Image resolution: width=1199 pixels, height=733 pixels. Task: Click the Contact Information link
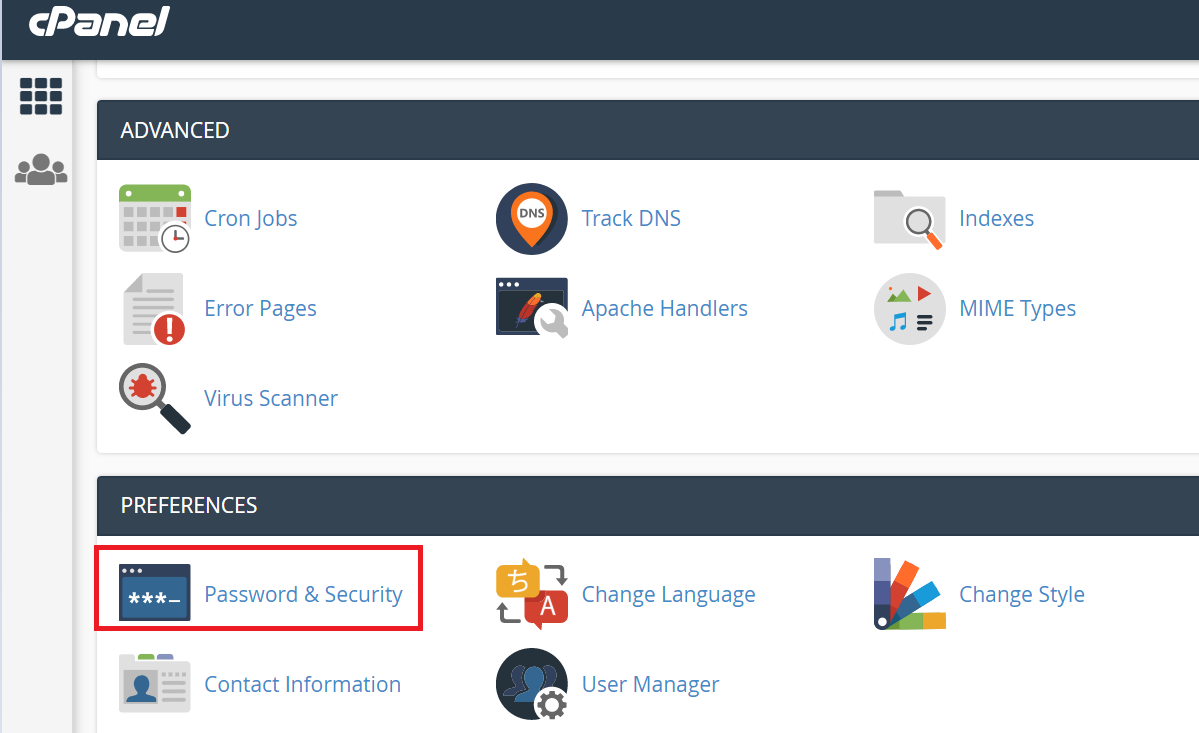click(x=302, y=684)
